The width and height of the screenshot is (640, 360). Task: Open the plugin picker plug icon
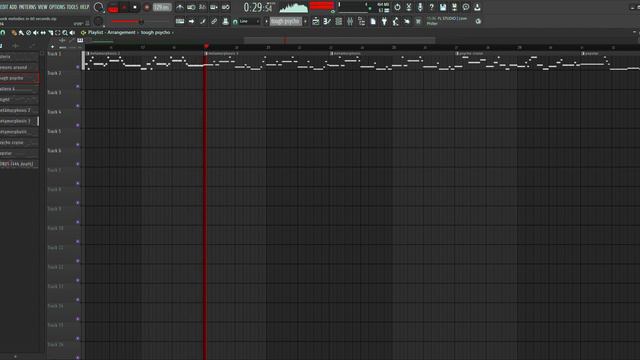384,21
